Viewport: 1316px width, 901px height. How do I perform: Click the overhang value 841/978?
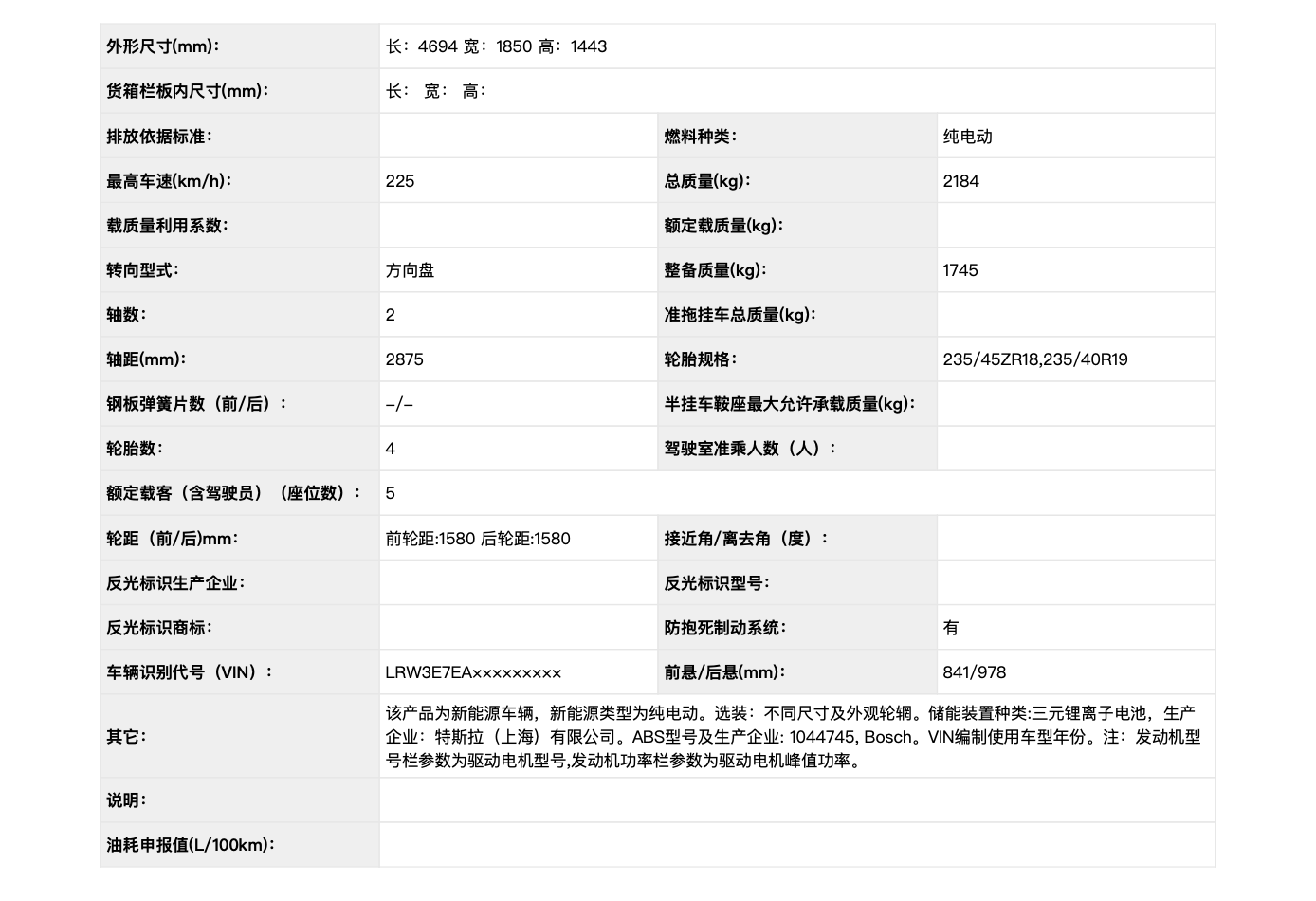(974, 672)
